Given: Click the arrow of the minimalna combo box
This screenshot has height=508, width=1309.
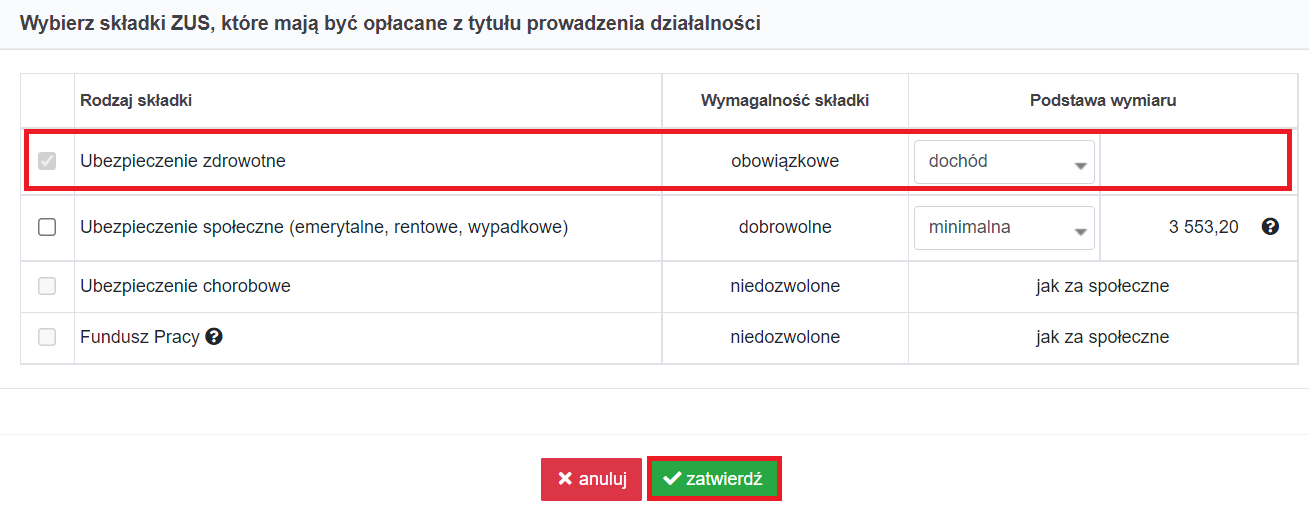Looking at the screenshot, I should click(x=1080, y=232).
